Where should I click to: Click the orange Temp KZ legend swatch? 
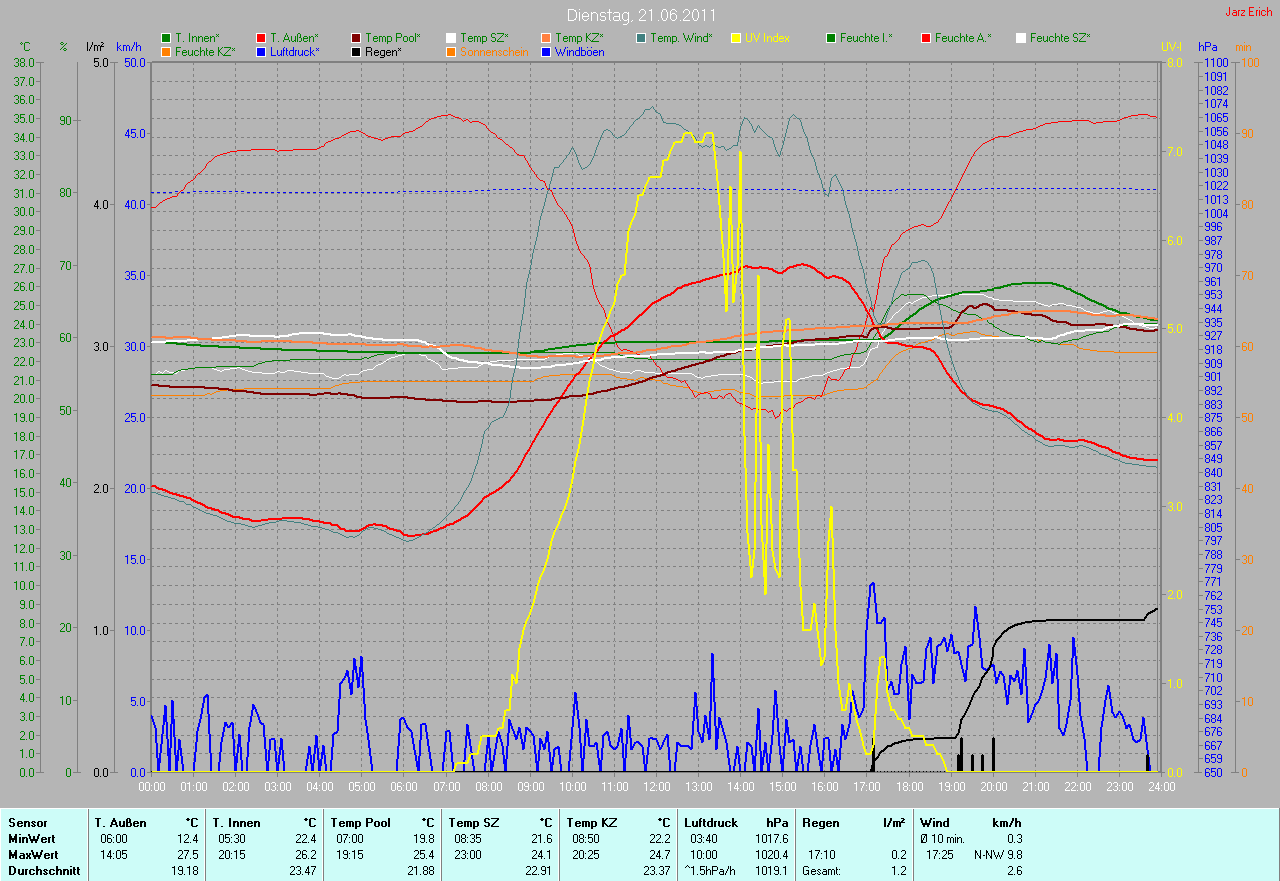point(546,38)
